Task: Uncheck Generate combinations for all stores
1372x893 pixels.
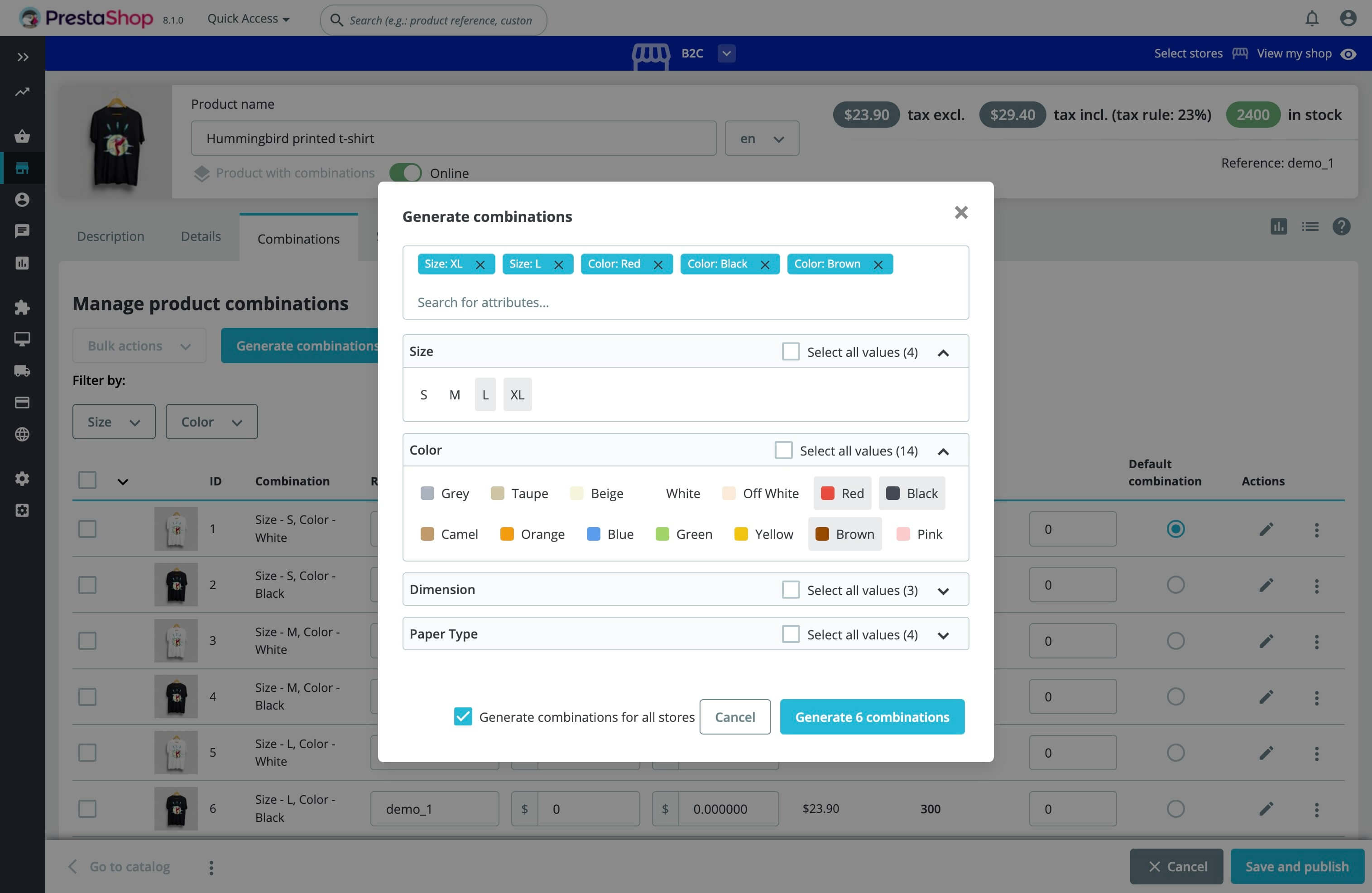Action: click(463, 716)
